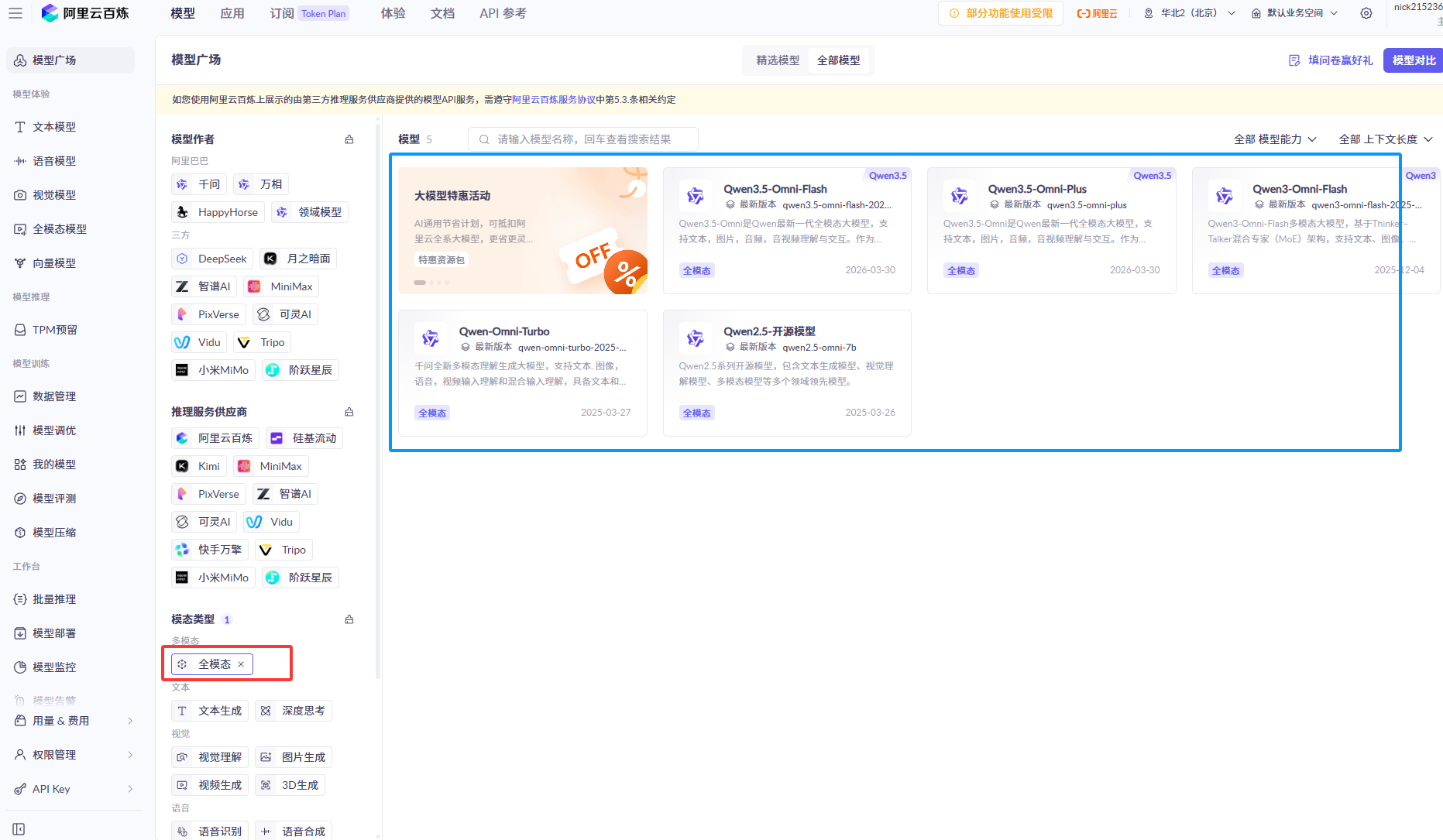Open the 全部 模型能力 dropdown

click(1275, 139)
